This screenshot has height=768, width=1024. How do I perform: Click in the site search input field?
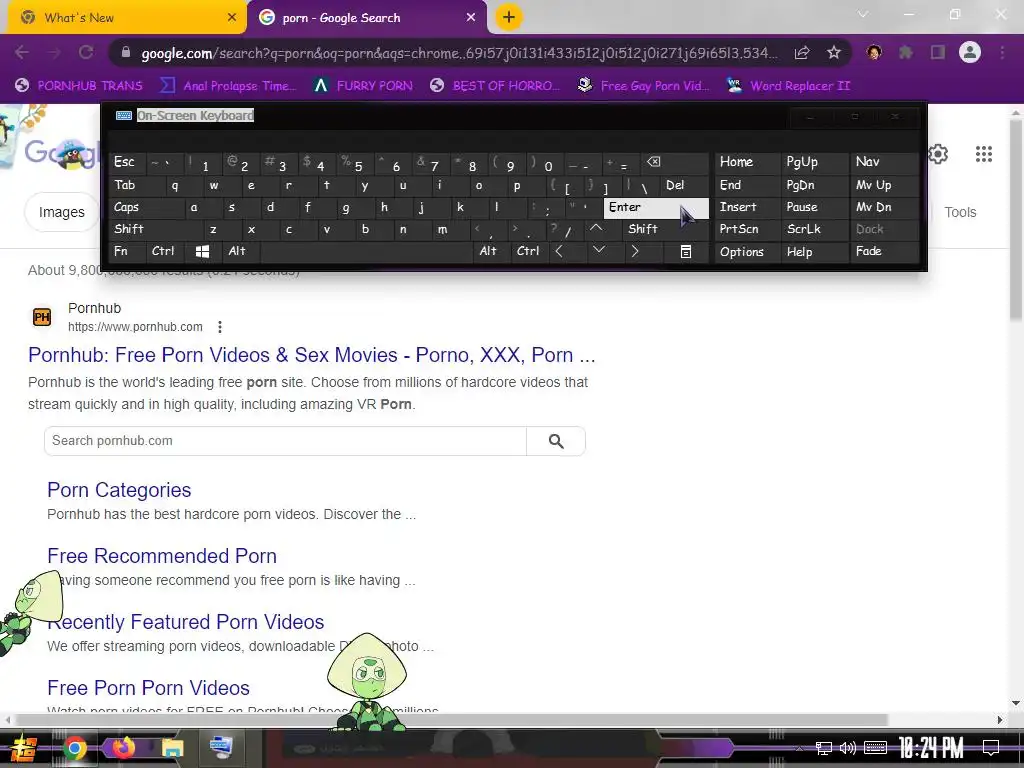click(x=285, y=441)
